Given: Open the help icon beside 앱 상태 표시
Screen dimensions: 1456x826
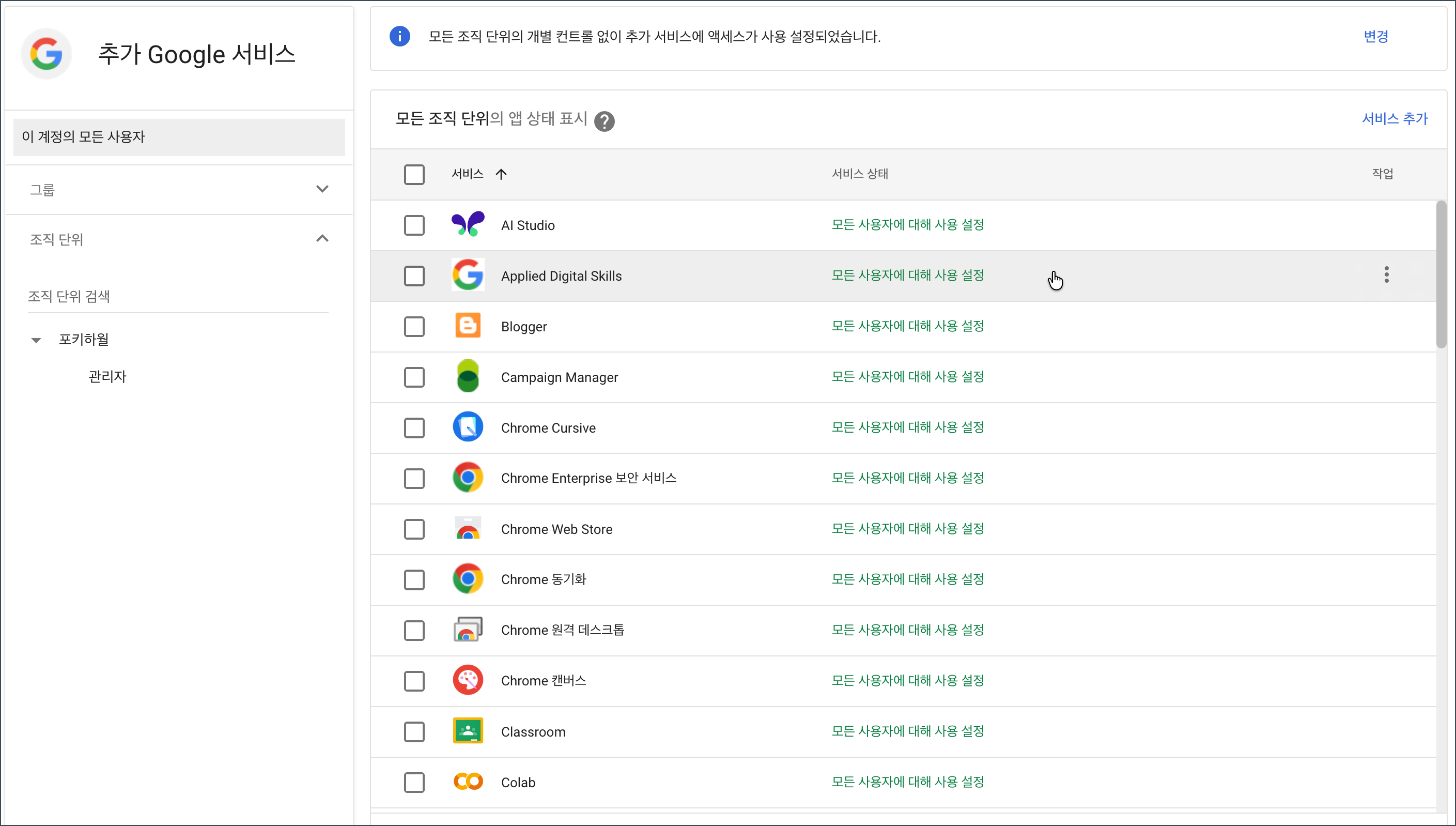Looking at the screenshot, I should point(605,121).
